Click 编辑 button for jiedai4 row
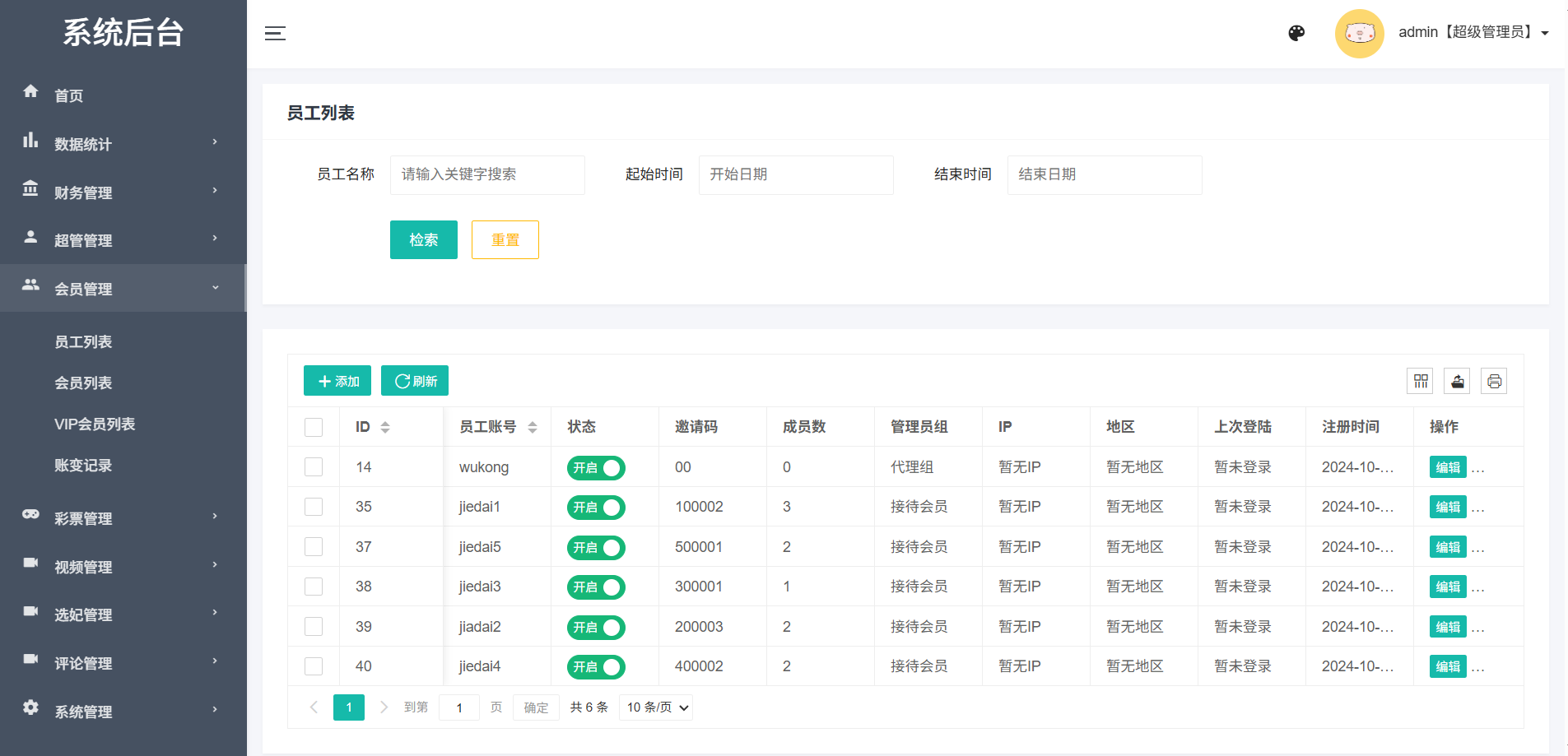1568x756 pixels. coord(1447,667)
